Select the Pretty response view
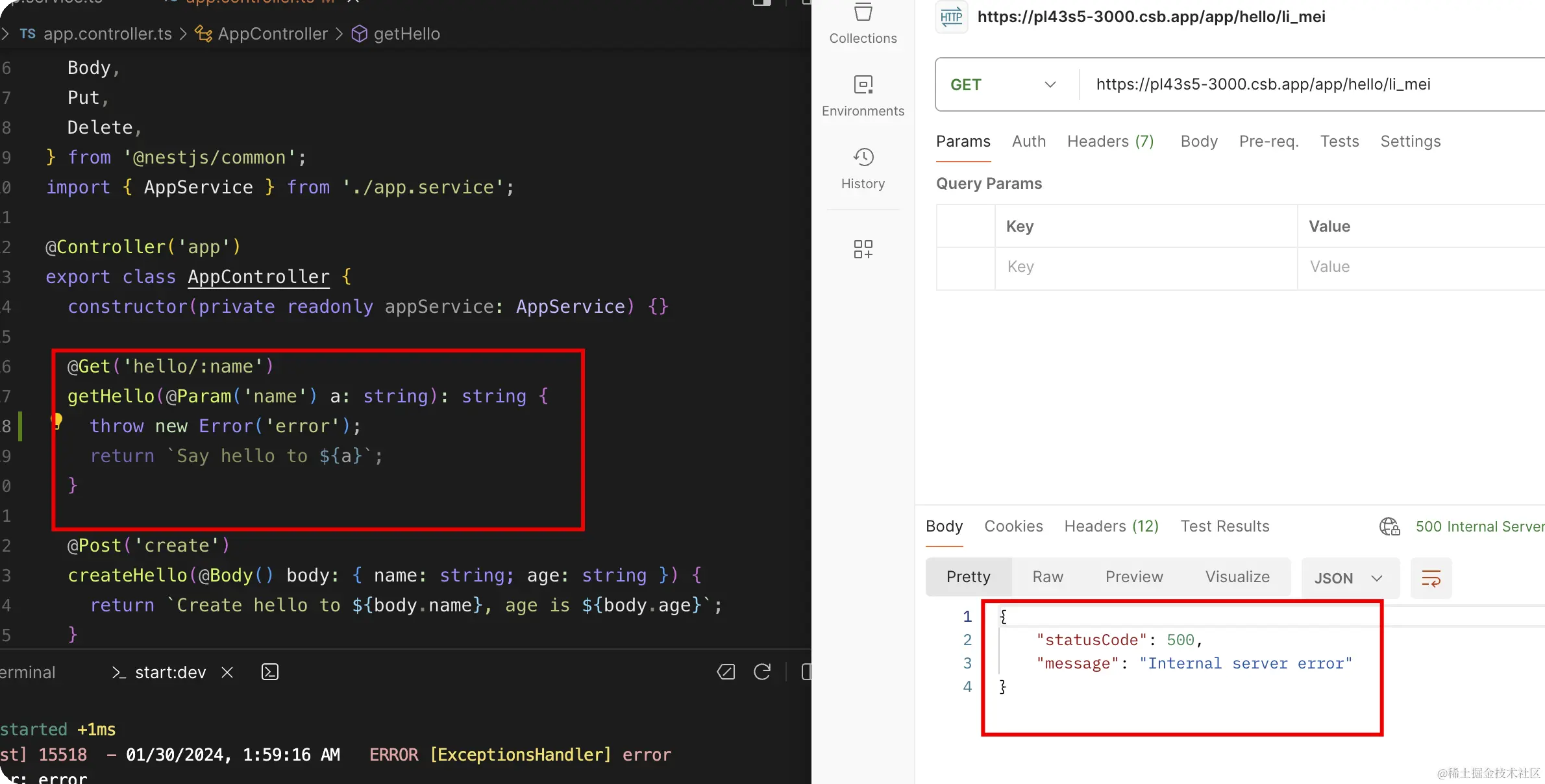 (x=969, y=577)
